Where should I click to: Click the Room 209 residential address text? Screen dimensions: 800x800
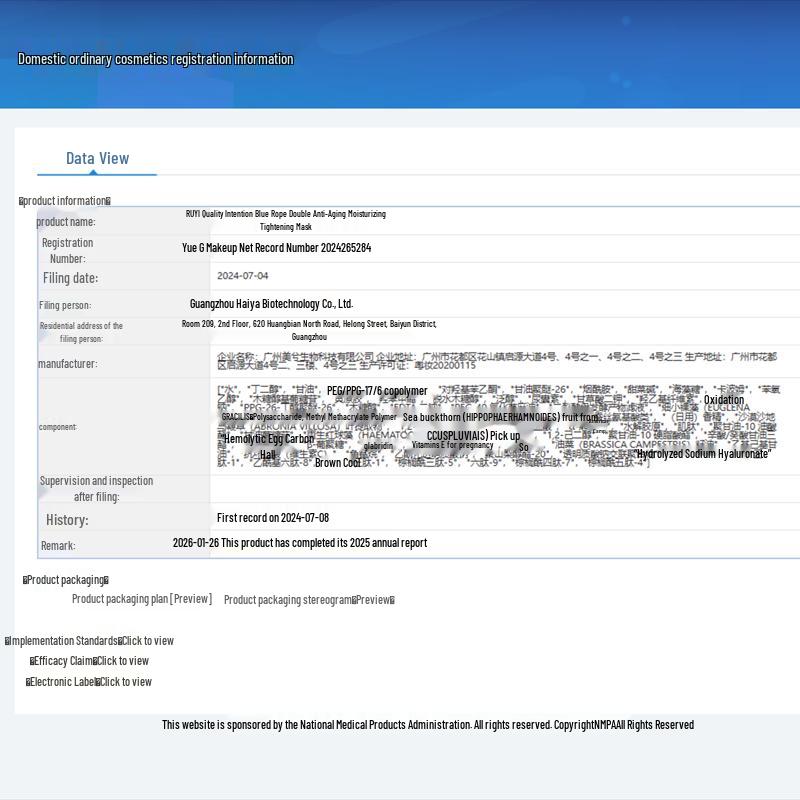[x=309, y=330]
